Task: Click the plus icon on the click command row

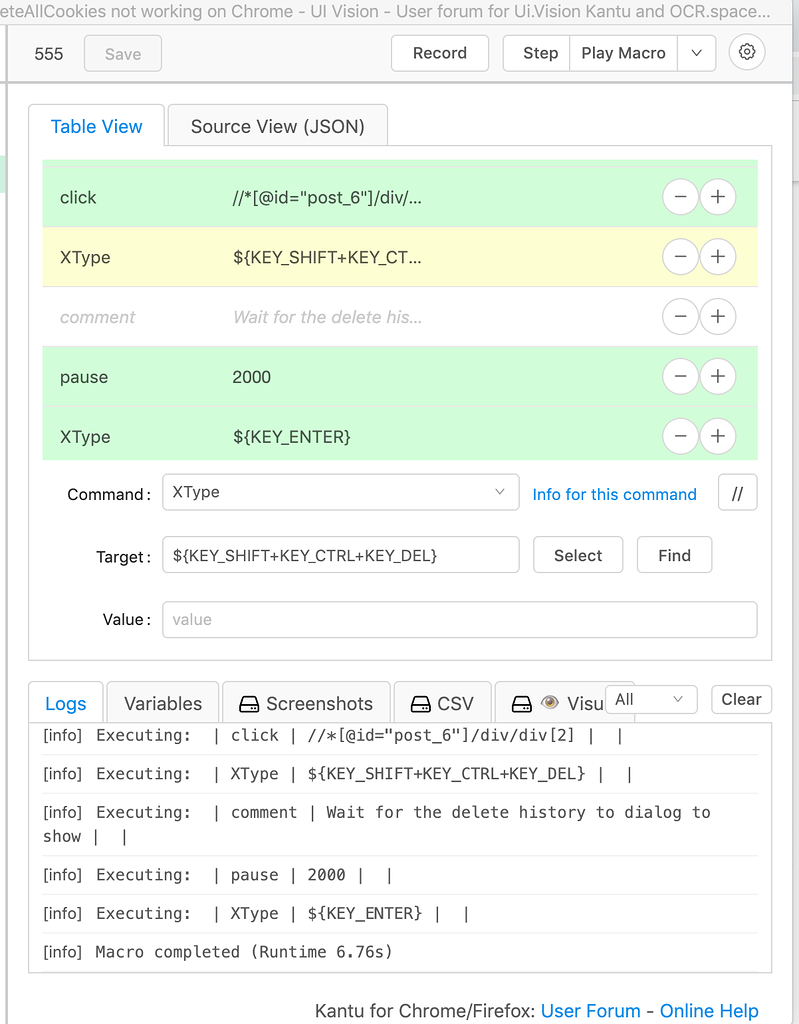Action: (x=717, y=197)
